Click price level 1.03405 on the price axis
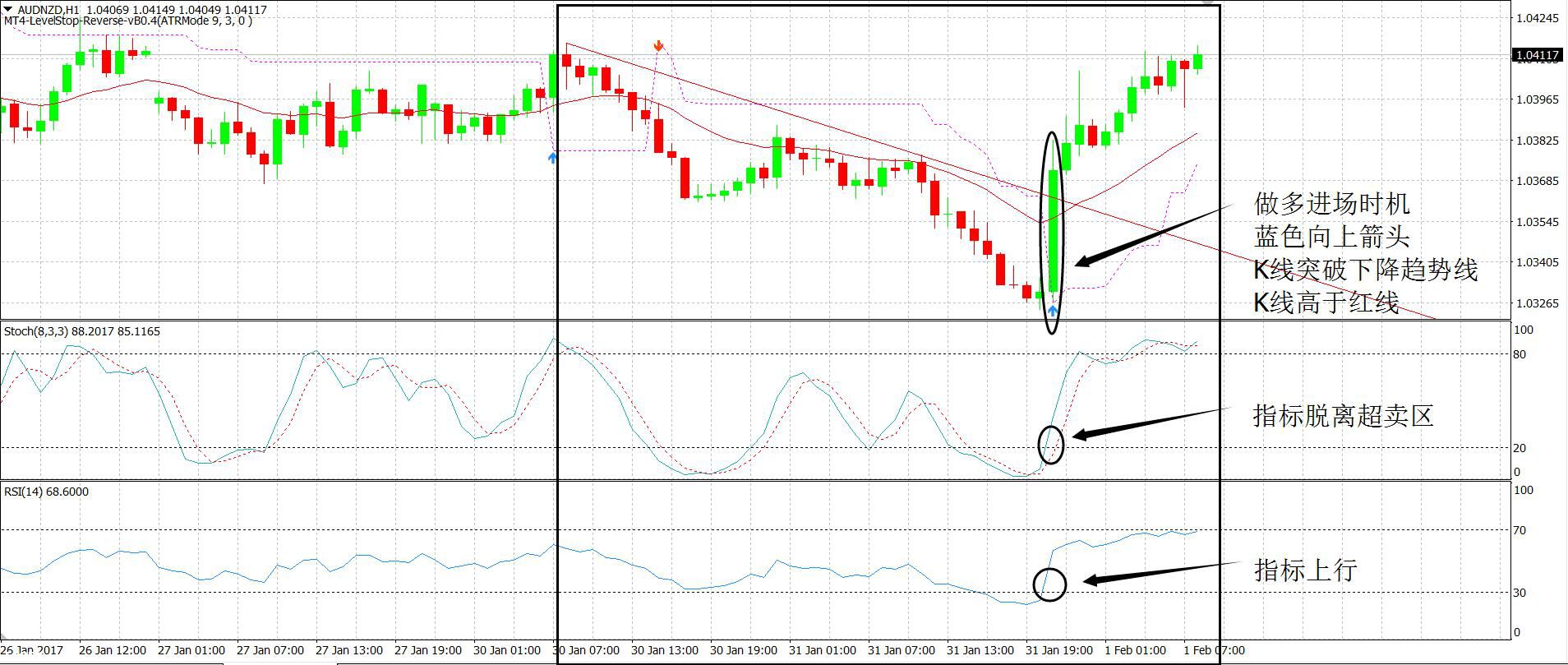The width and height of the screenshot is (1568, 665). (1537, 262)
